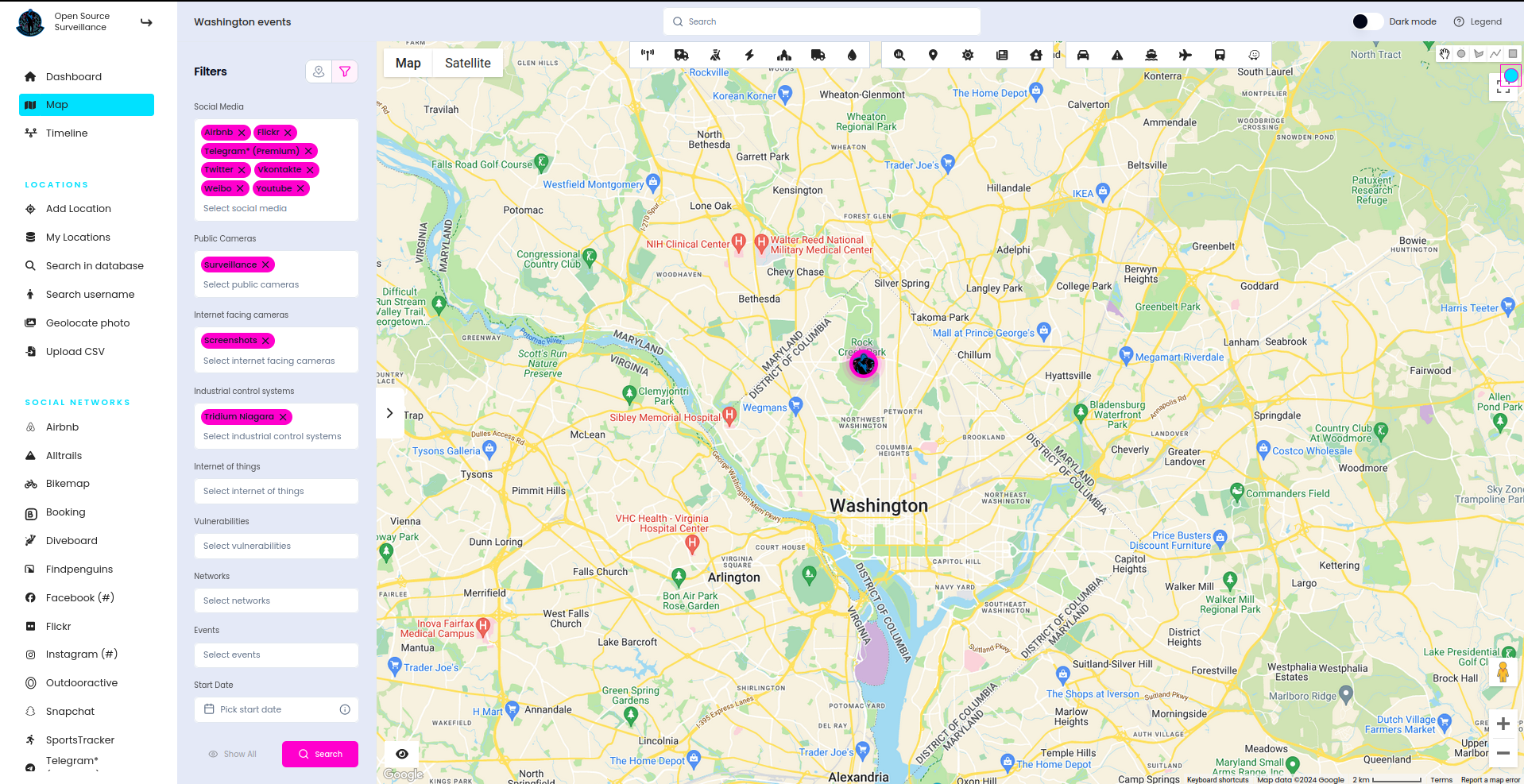Image resolution: width=1524 pixels, height=784 pixels.
Task: Select the hand pan drawing tool
Action: (1445, 54)
